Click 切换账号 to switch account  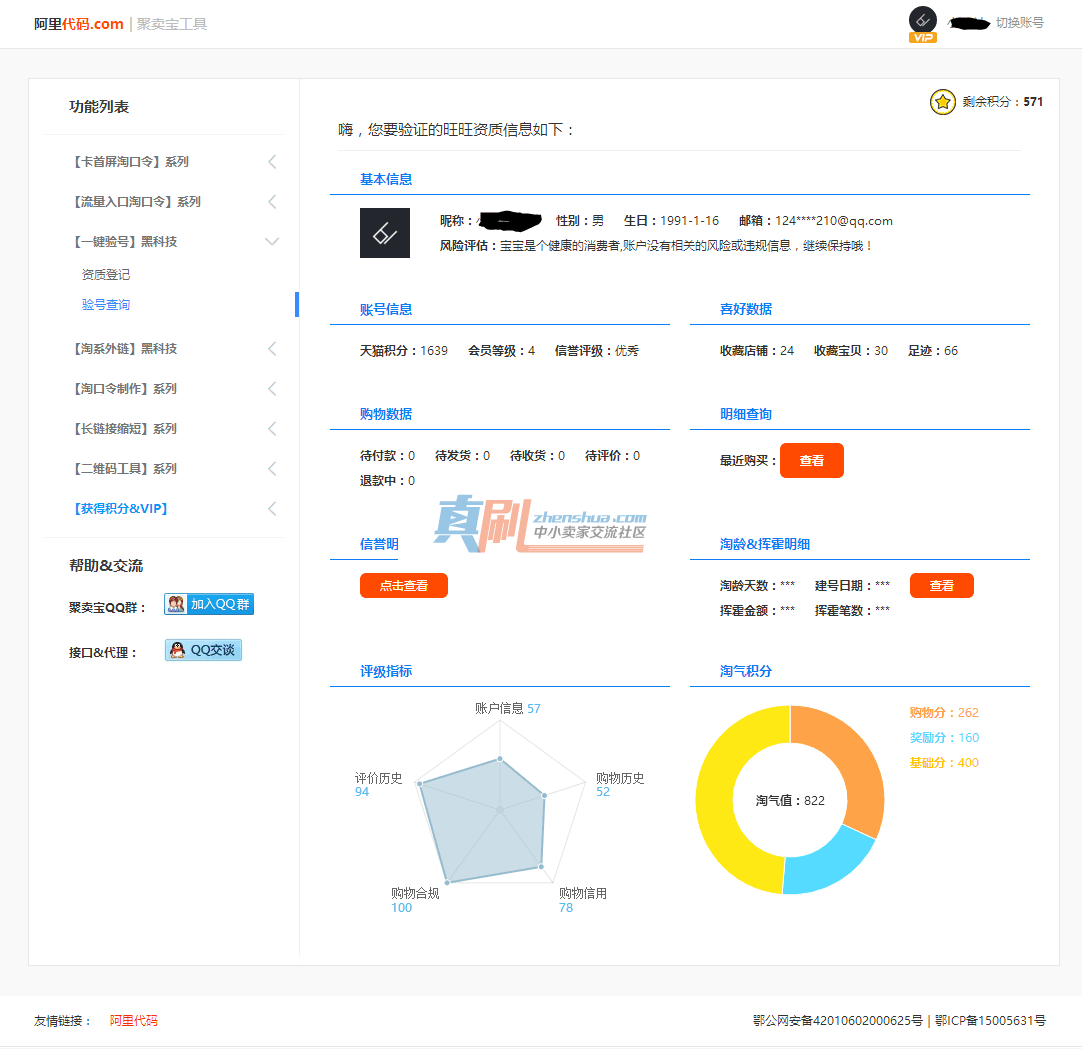[1019, 23]
